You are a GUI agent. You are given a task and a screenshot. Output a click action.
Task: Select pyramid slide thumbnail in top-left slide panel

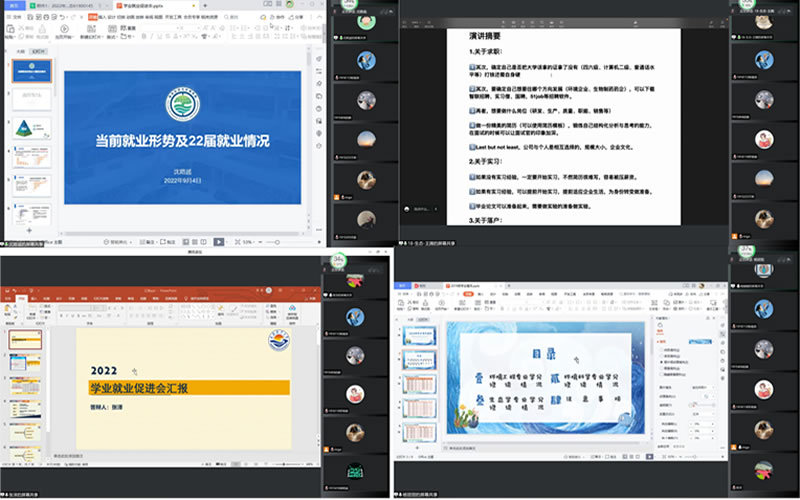click(x=32, y=129)
